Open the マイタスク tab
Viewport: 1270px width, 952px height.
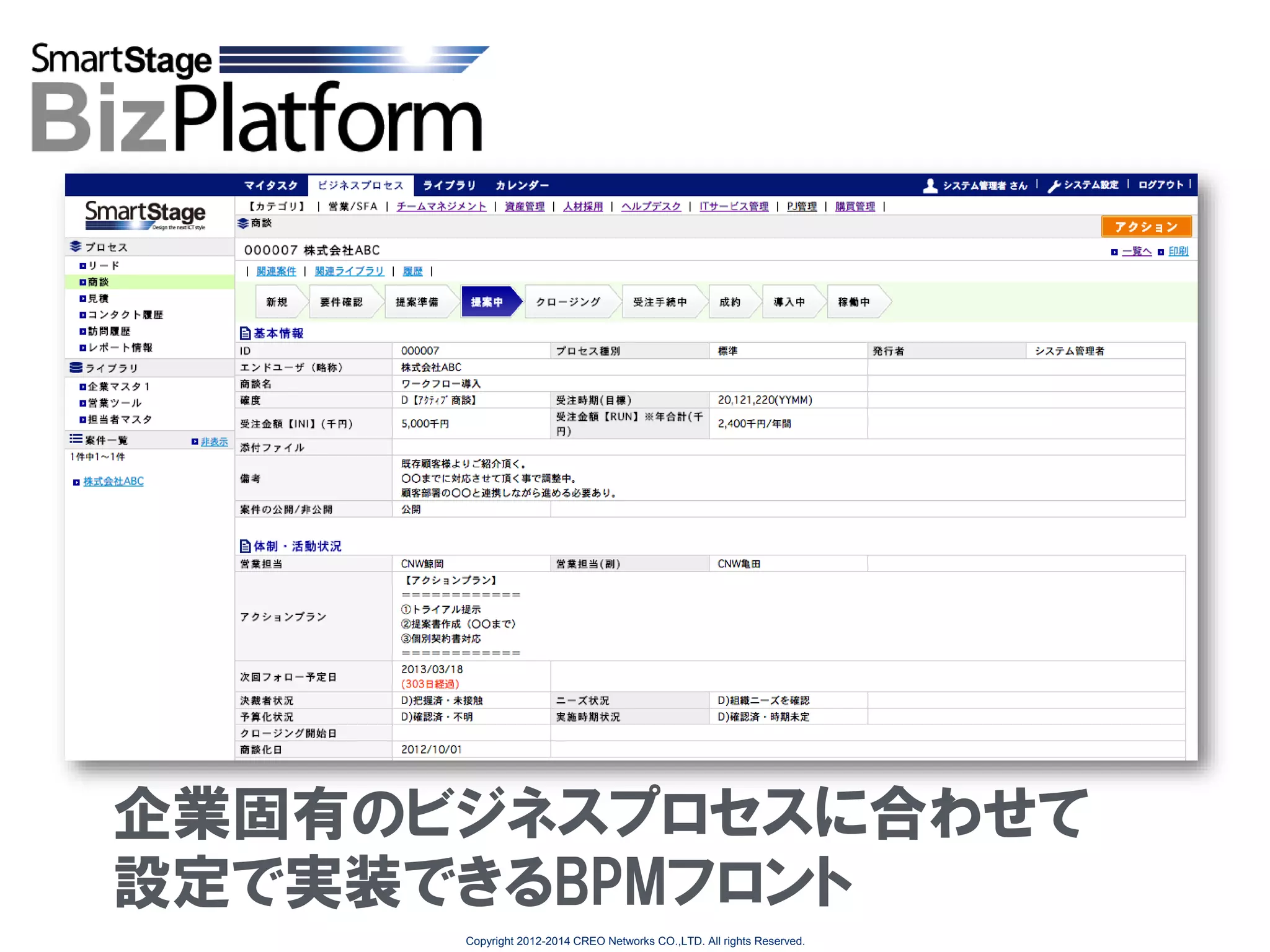point(271,185)
